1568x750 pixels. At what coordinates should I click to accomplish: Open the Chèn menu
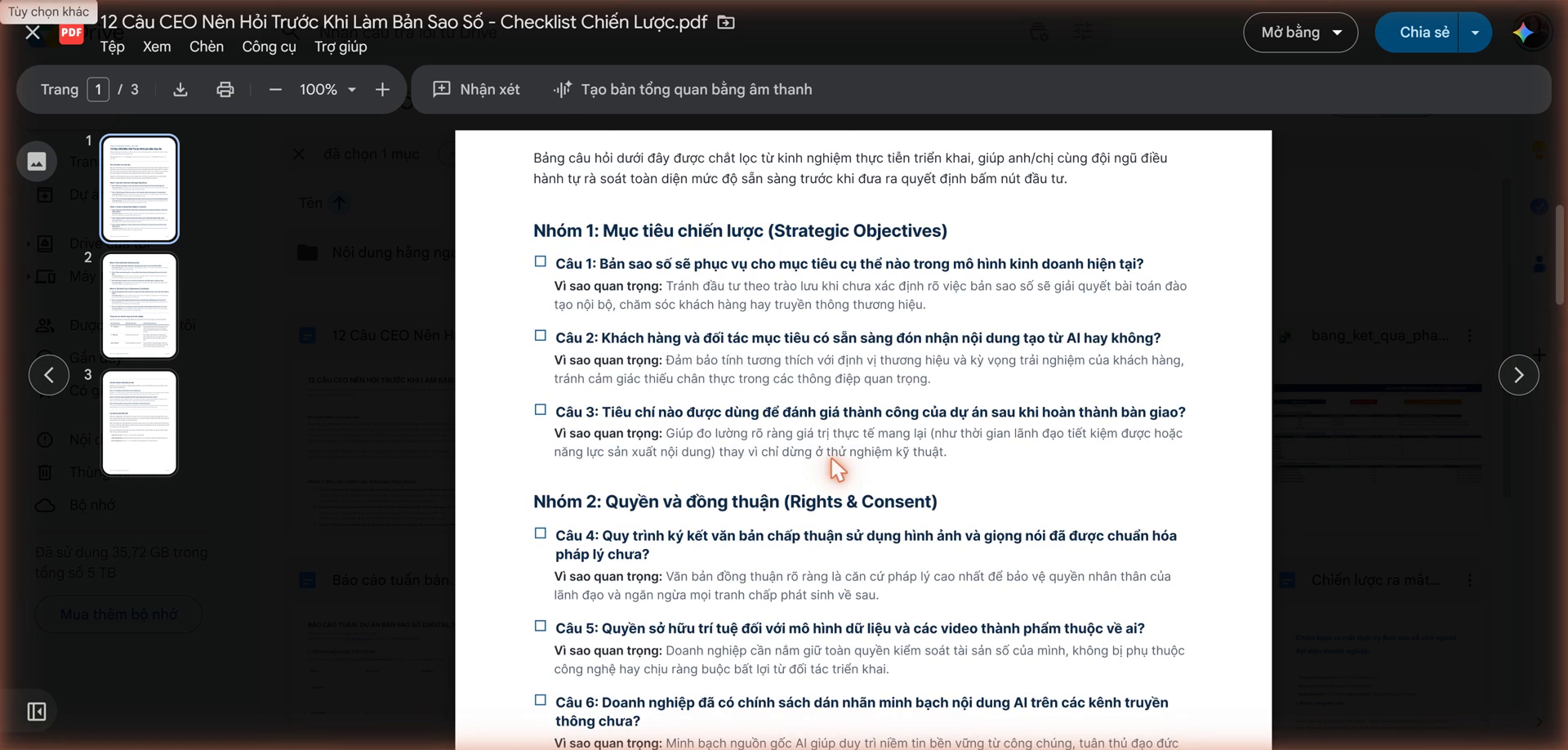207,47
